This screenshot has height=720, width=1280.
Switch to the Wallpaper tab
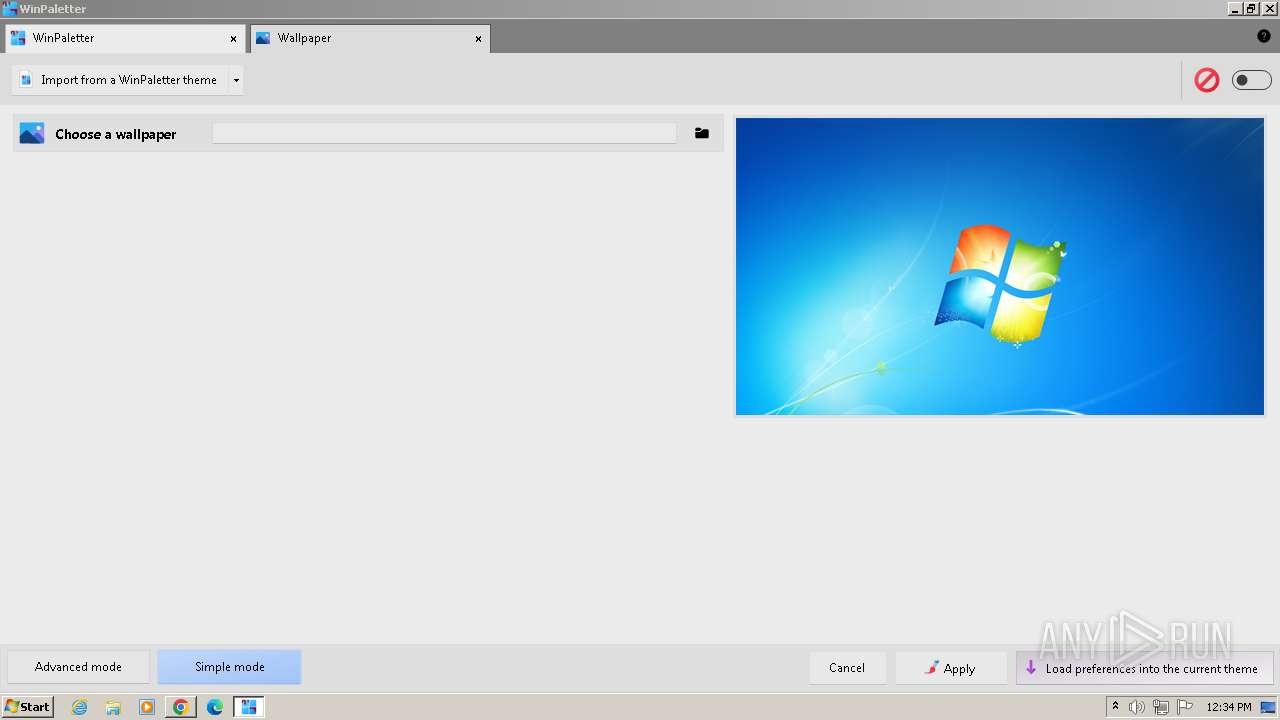[x=370, y=38]
